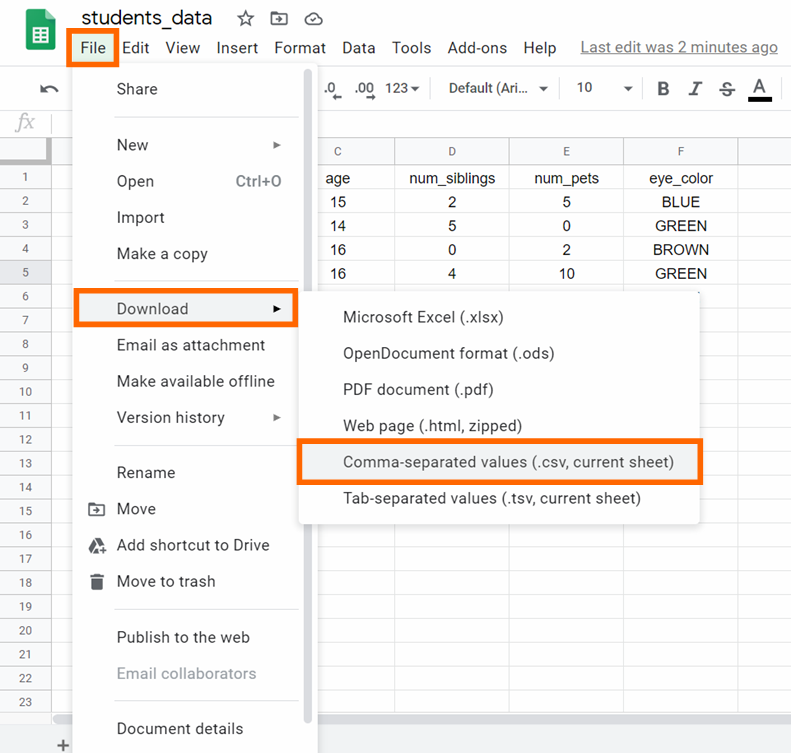Click the move to folder icon beside title
Screen dimensions: 793x753
click(x=279, y=19)
